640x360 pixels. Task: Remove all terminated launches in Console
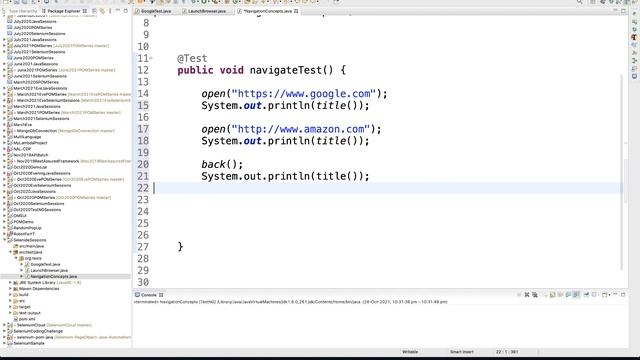tap(535, 295)
